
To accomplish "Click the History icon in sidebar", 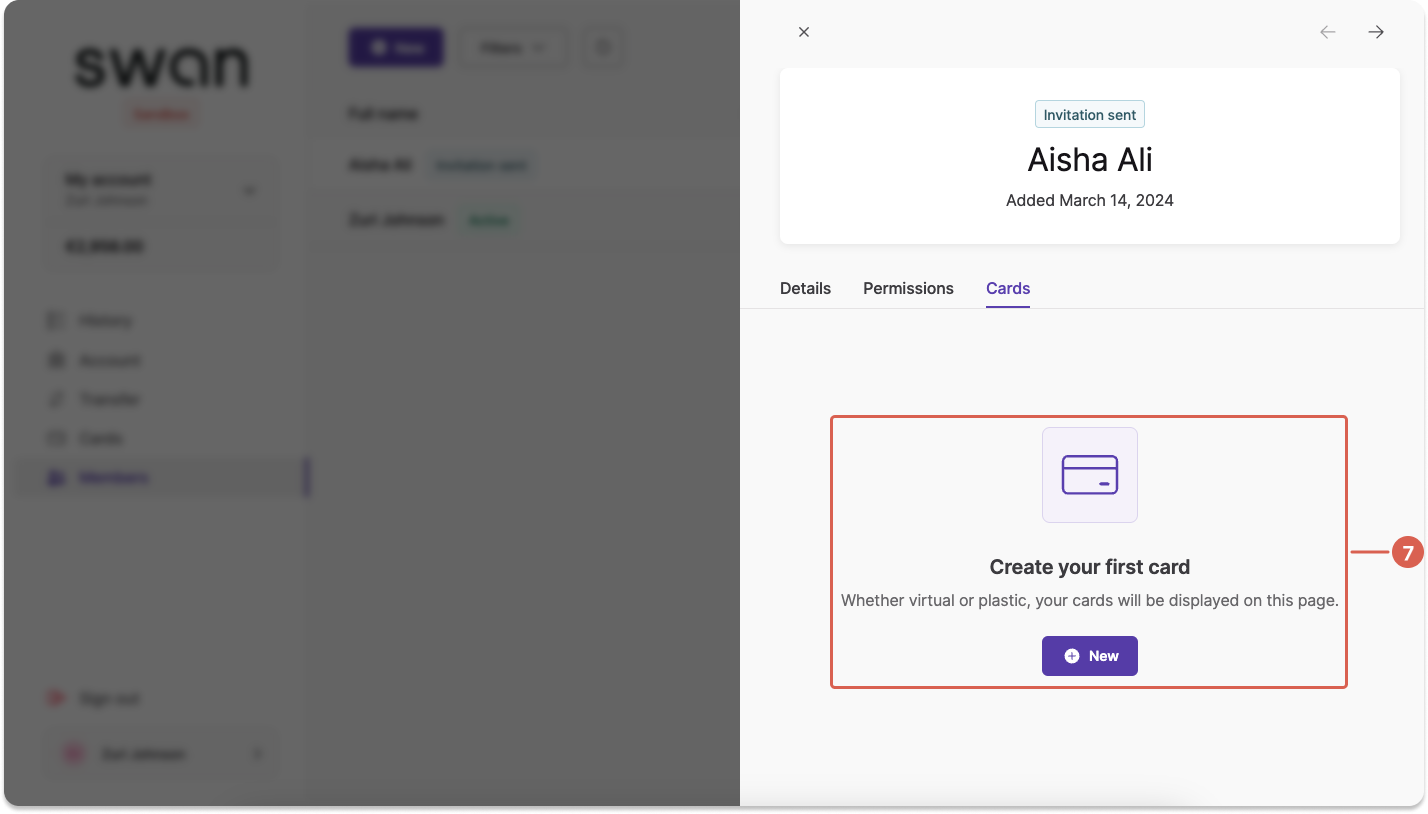I will pyautogui.click(x=56, y=321).
